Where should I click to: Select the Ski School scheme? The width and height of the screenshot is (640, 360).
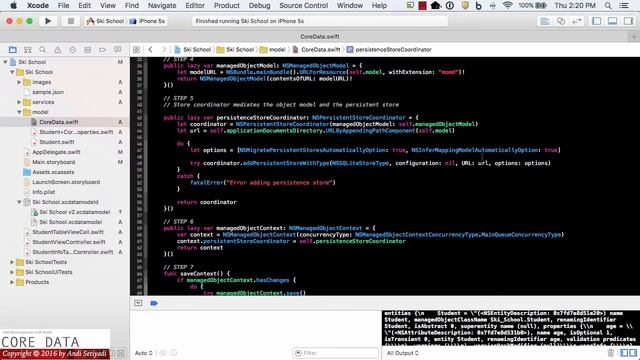106,21
